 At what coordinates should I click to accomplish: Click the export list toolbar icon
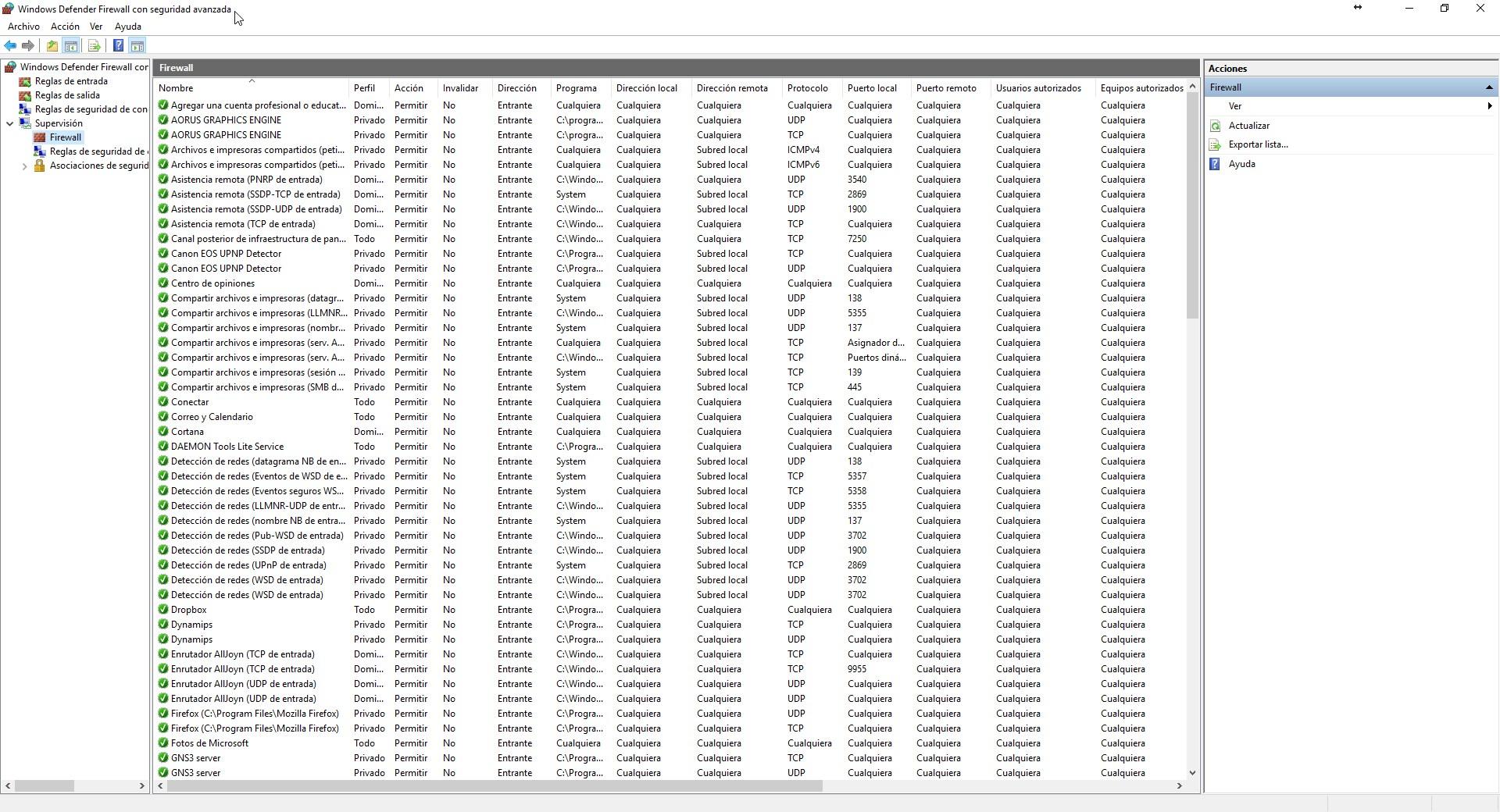94,46
